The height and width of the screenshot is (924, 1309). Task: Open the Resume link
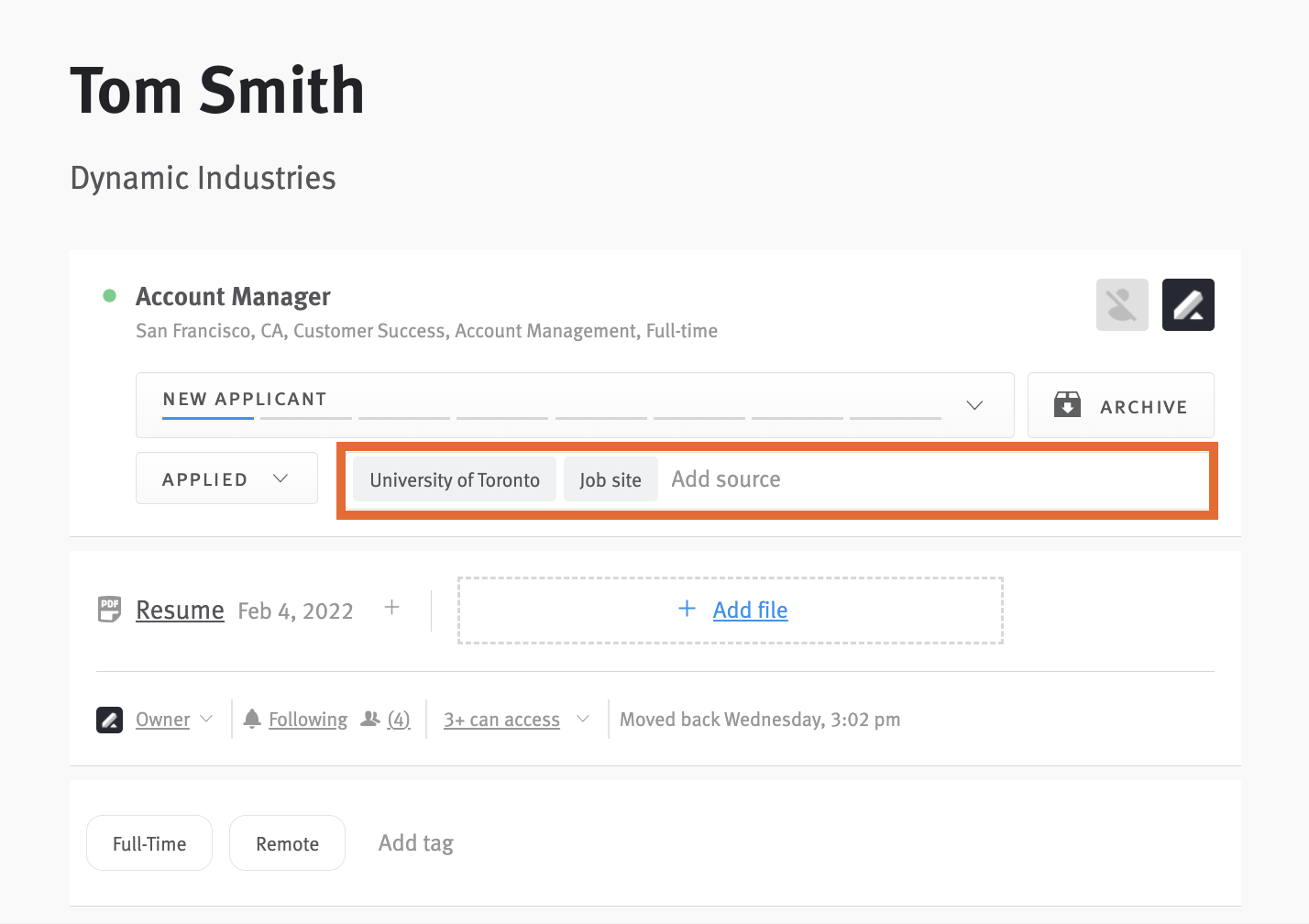click(180, 610)
